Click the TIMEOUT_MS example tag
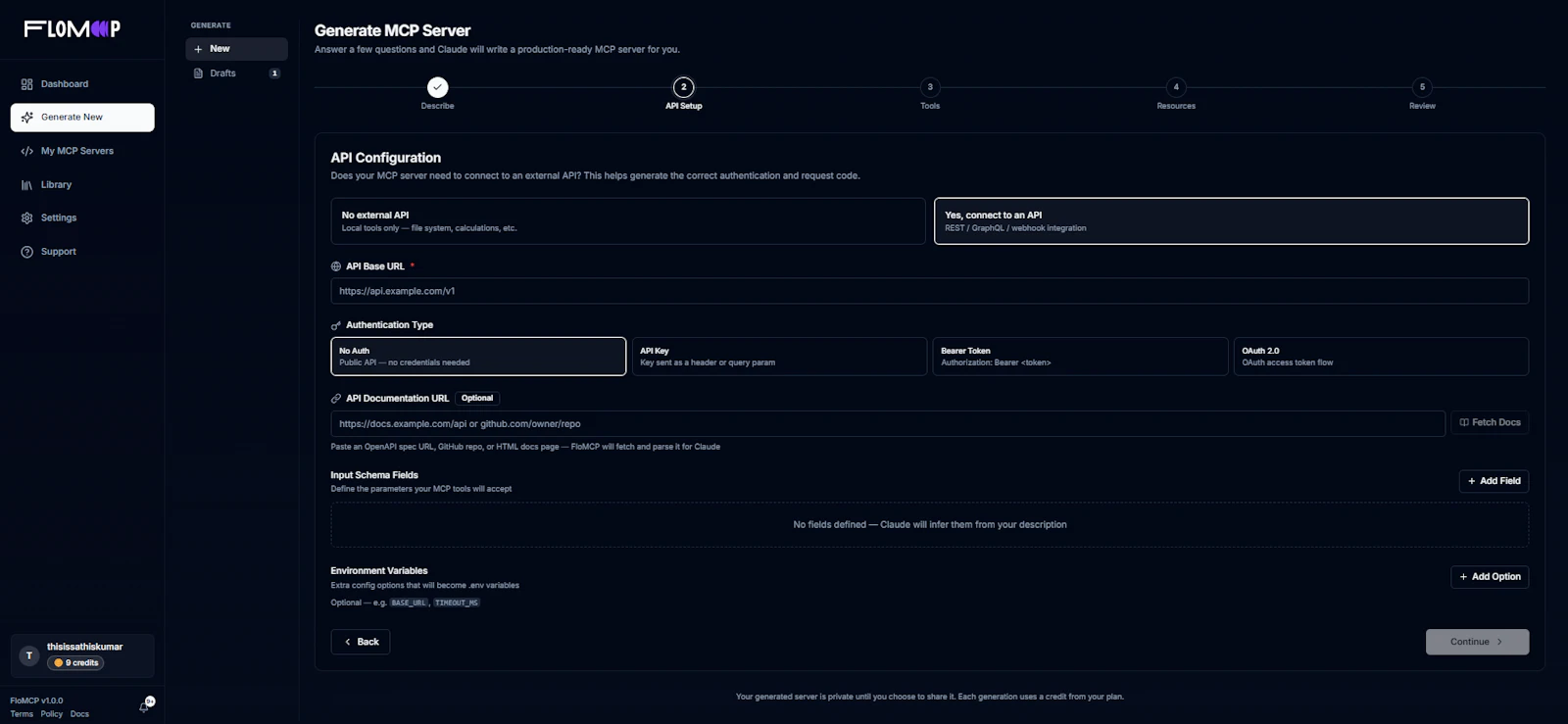The height and width of the screenshot is (724, 1568). click(x=457, y=603)
